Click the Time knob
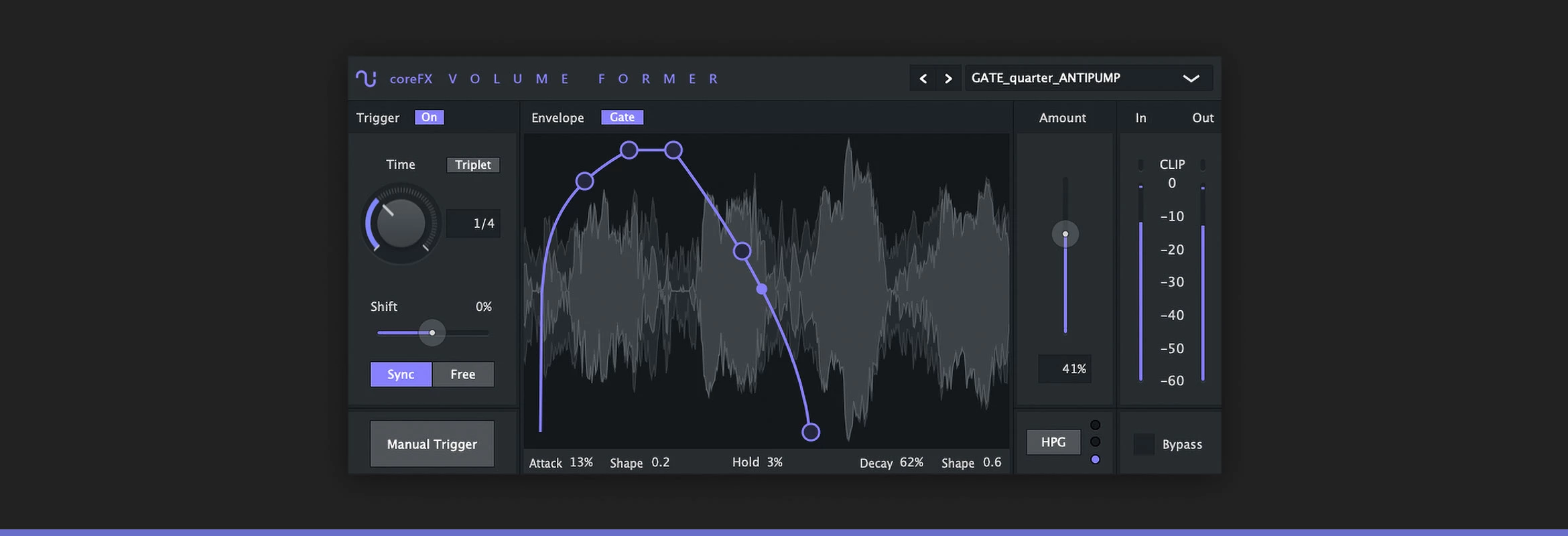 tap(401, 223)
